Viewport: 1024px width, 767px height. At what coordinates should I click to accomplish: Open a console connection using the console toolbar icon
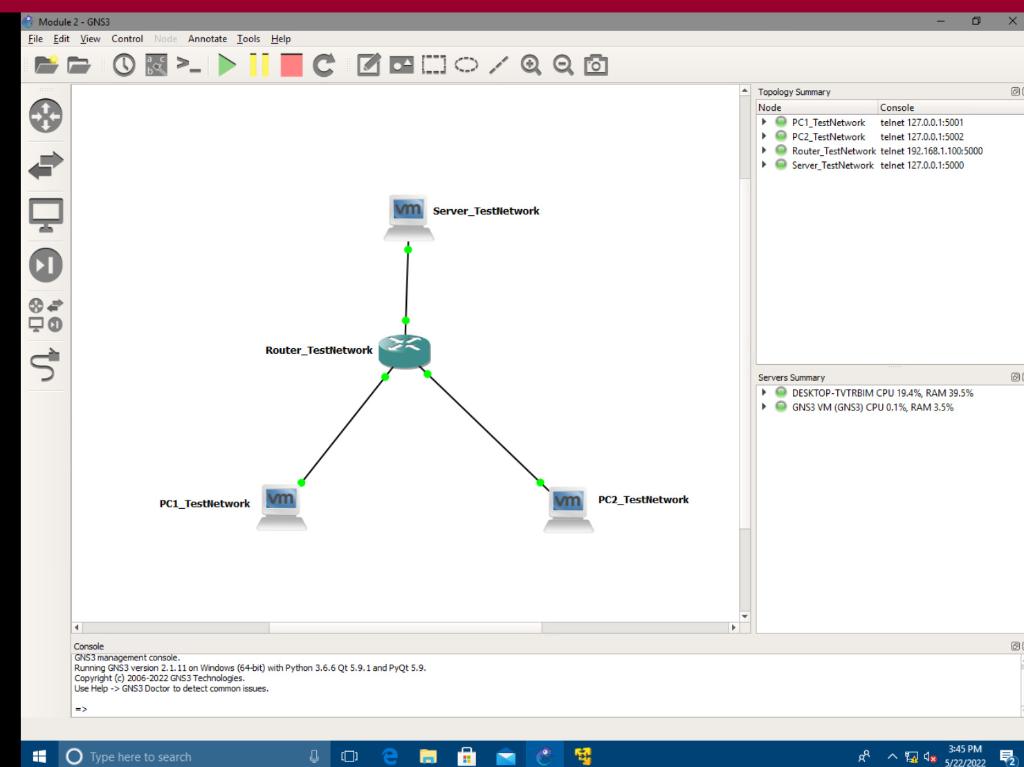[x=189, y=65]
